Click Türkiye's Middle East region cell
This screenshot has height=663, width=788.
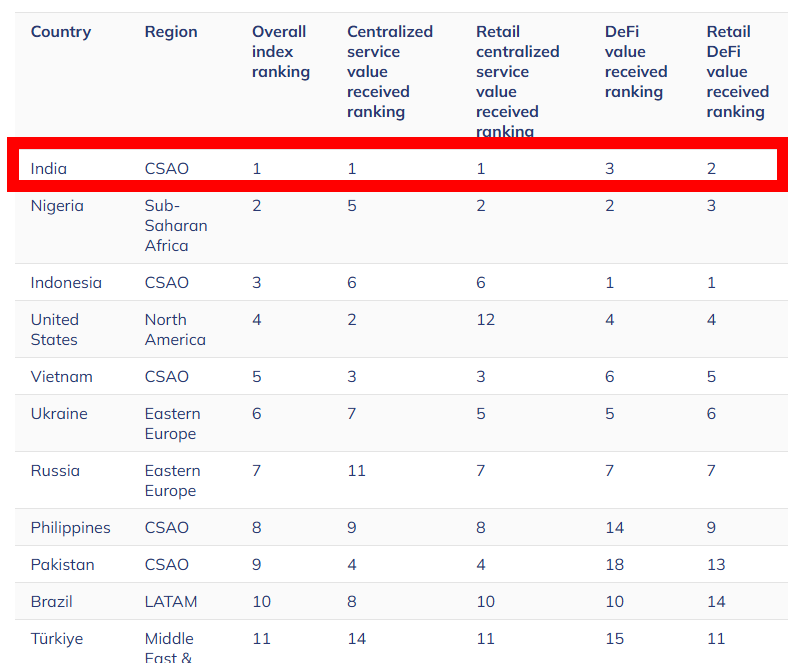tap(169, 647)
